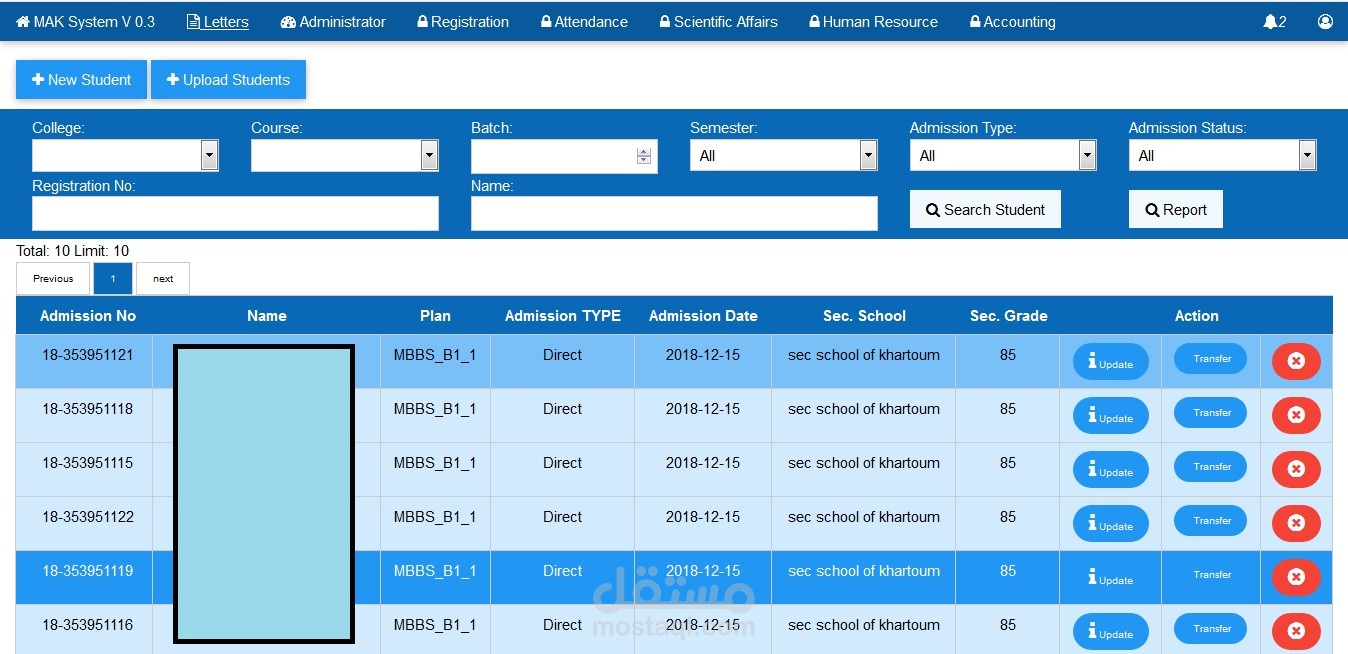Open the Administrator menu
Viewport: 1348px width, 654px height.
(x=333, y=21)
